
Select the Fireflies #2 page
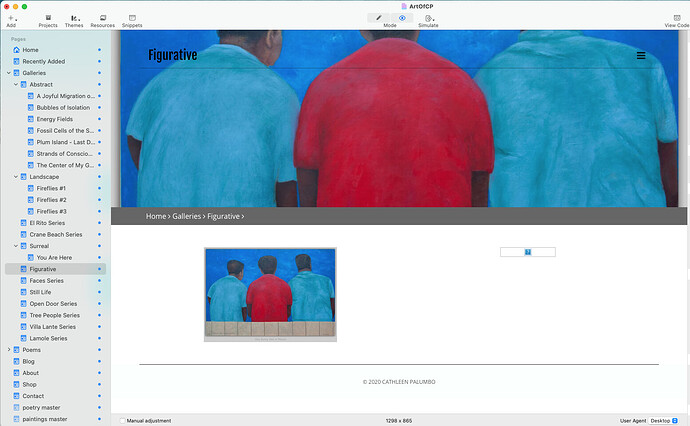click(x=51, y=200)
